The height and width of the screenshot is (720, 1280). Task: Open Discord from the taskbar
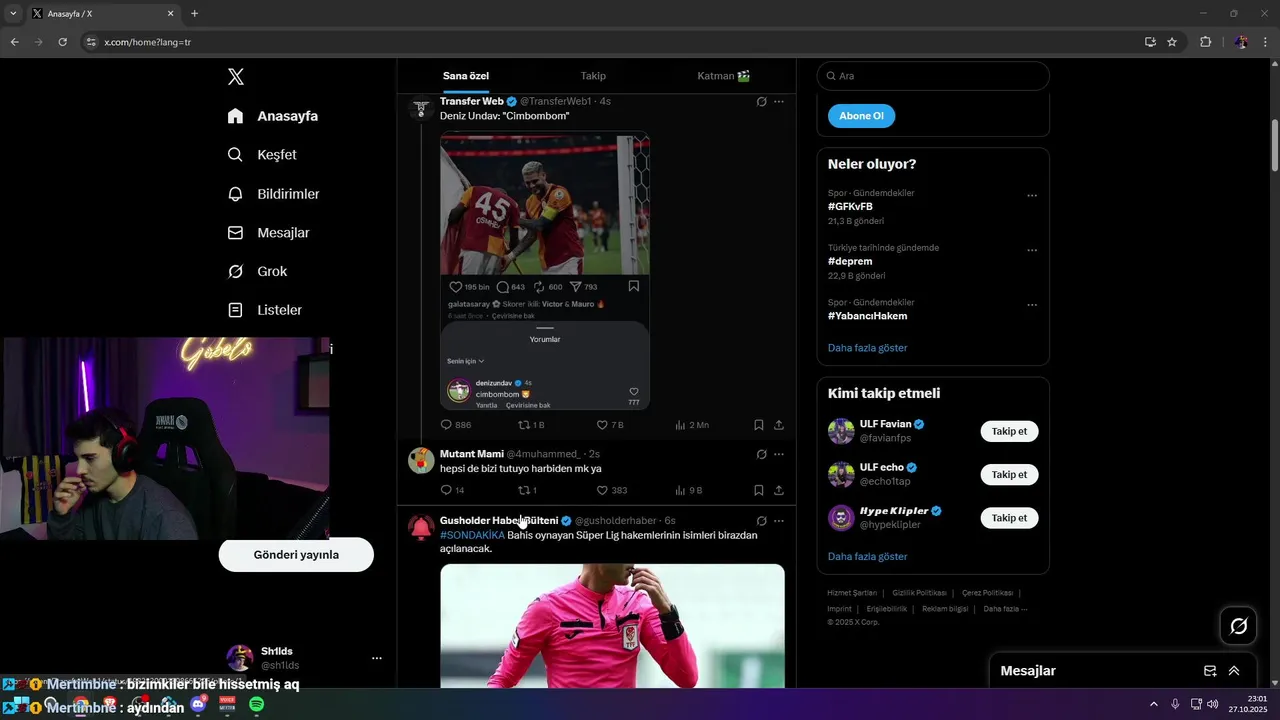198,705
